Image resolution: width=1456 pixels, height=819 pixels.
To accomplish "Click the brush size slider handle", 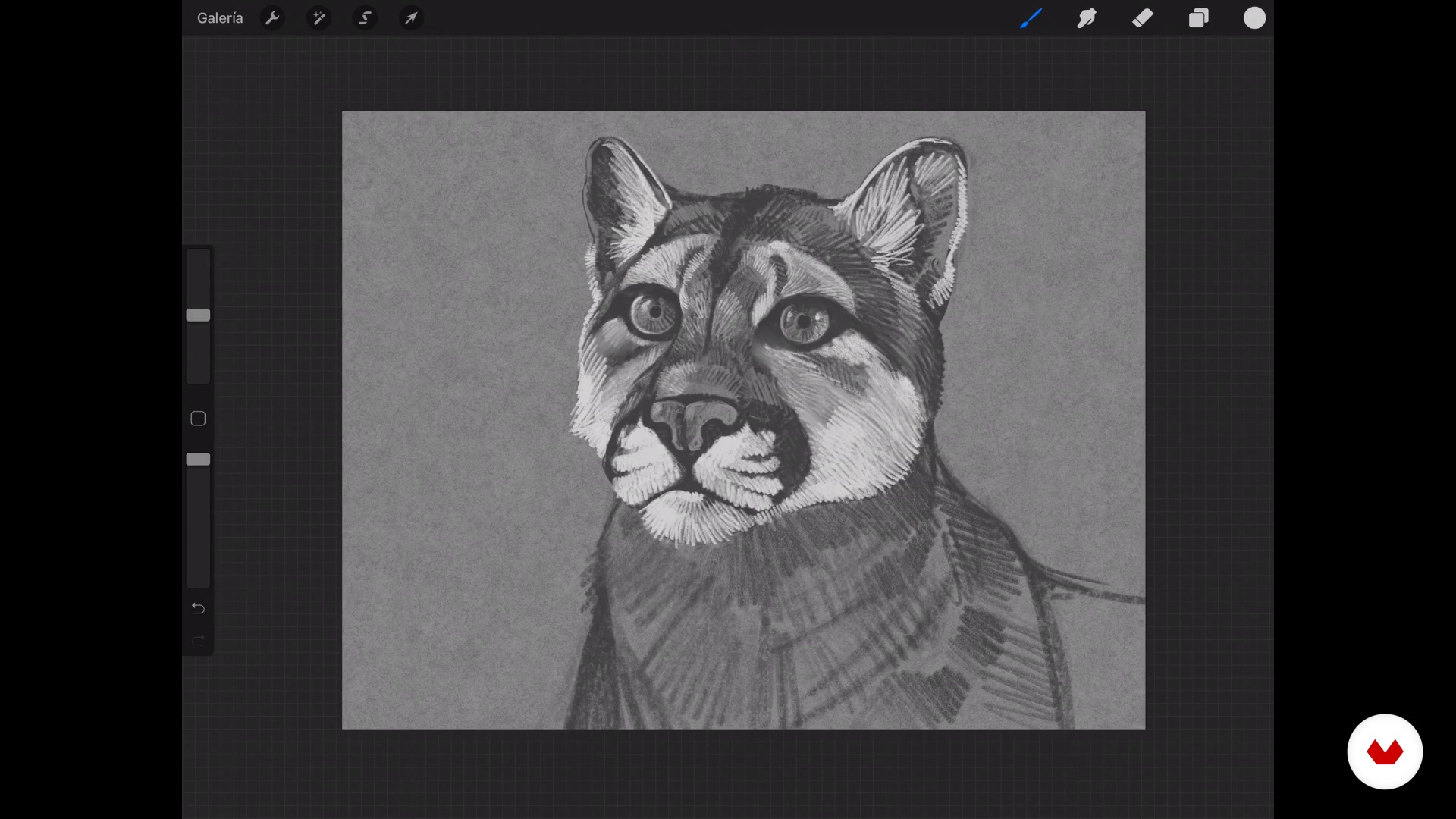I will tap(198, 315).
